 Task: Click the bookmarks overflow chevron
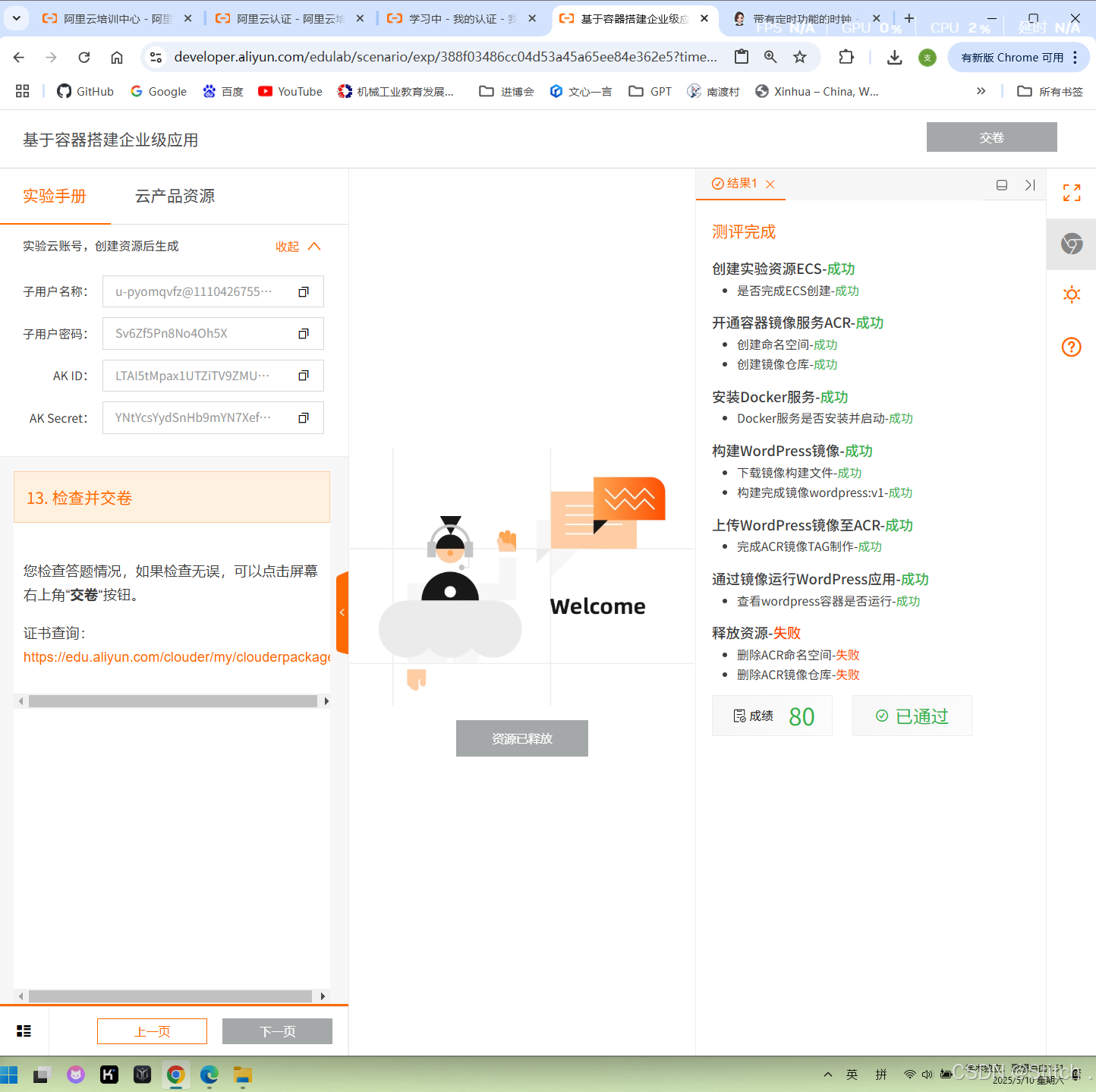(x=981, y=91)
